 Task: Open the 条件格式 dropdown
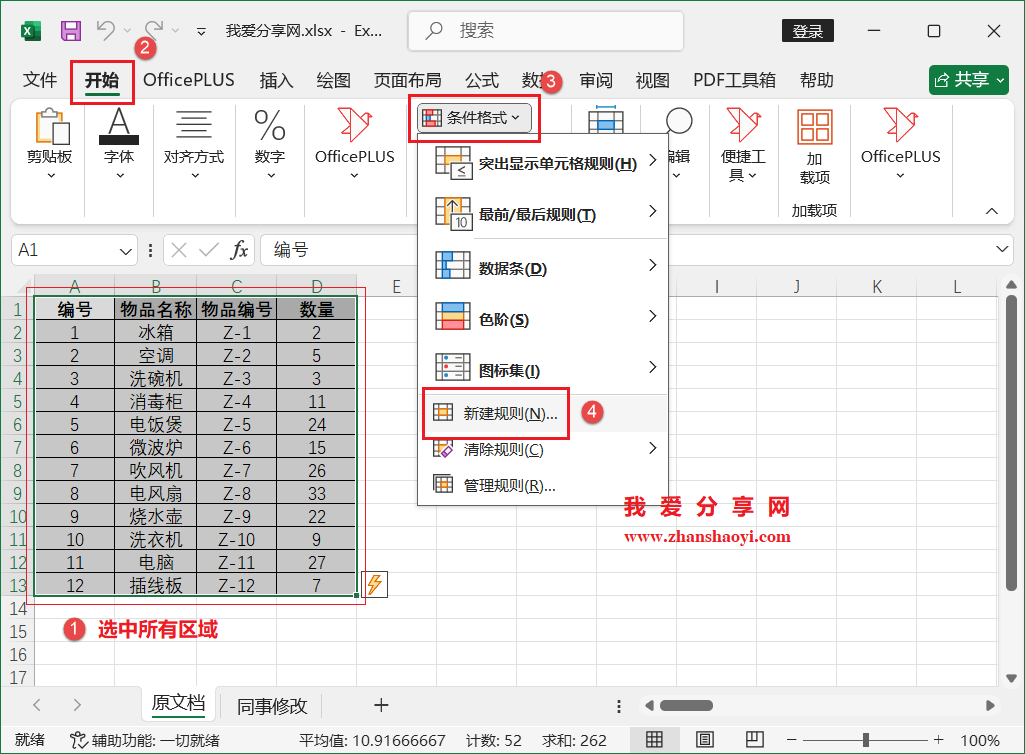[474, 117]
